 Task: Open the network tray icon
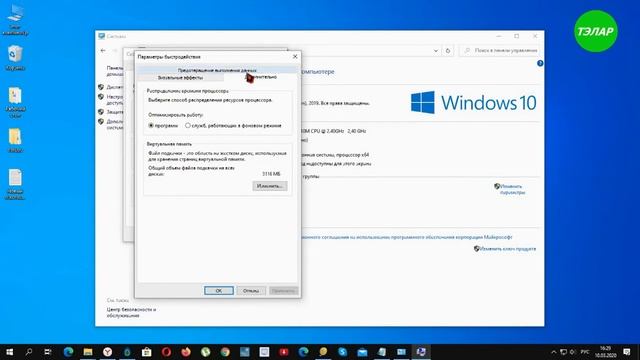[x=563, y=352]
